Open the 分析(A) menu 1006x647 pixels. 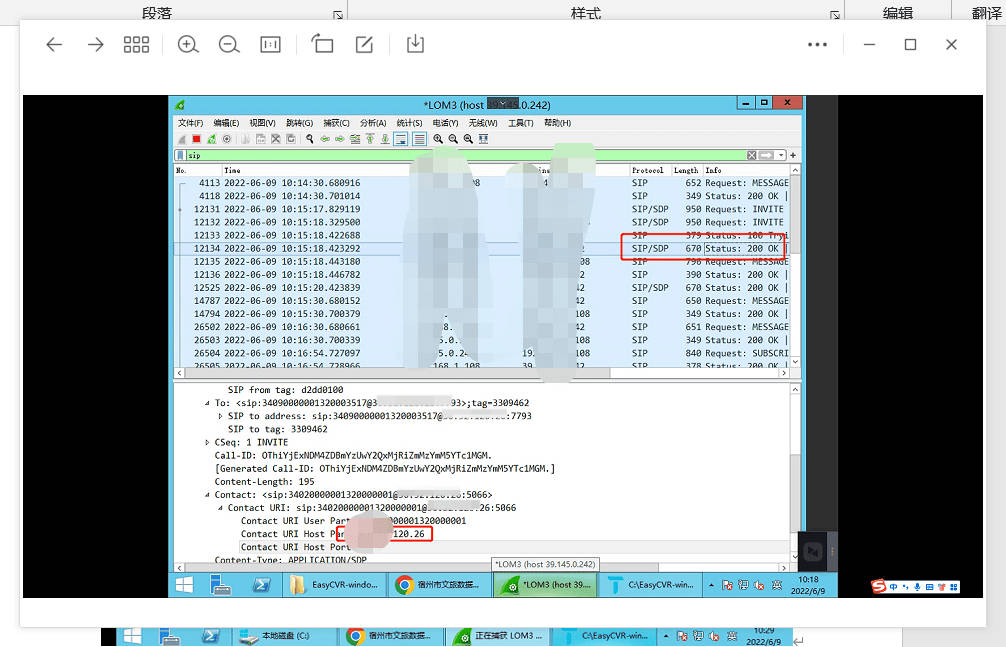tap(373, 123)
